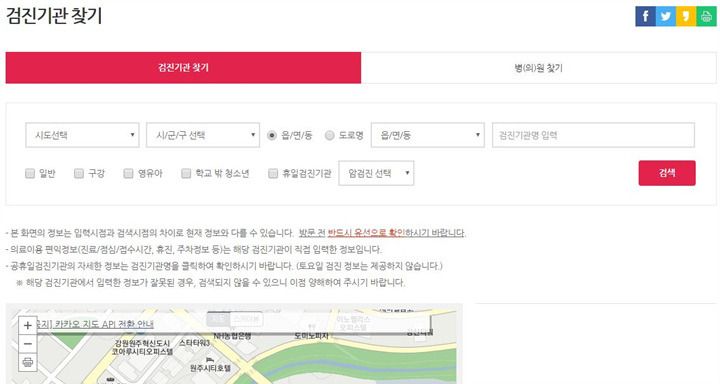Switch to 검진기관 찾기 tab
Image resolution: width=720 pixels, height=384 pixels.
tap(183, 68)
